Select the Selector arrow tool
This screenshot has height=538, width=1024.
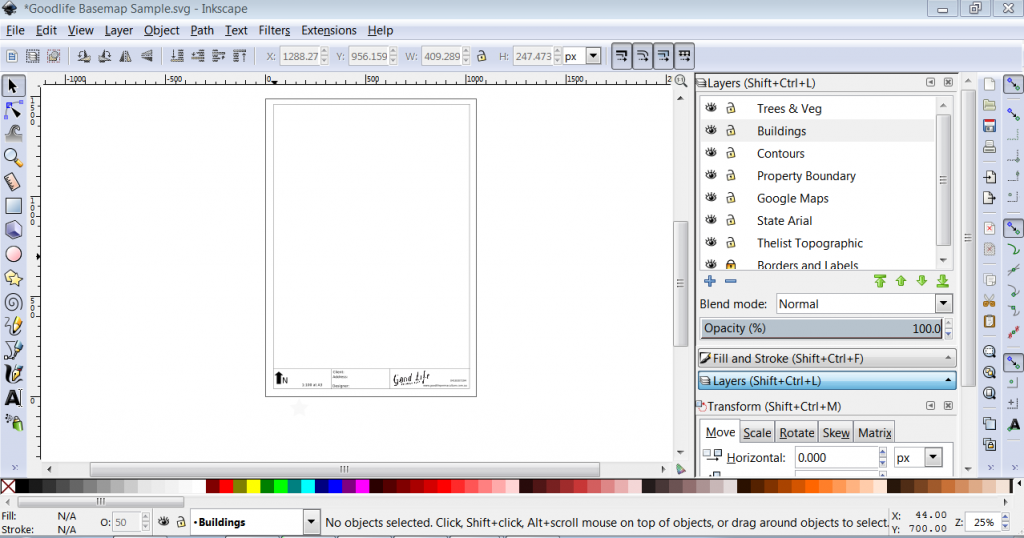[14, 86]
